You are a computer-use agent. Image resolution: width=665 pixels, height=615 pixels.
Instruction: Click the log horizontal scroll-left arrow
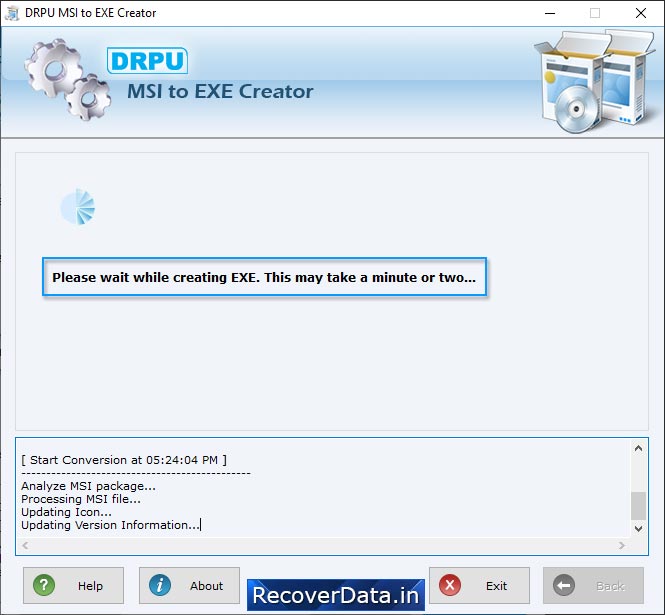click(x=25, y=545)
